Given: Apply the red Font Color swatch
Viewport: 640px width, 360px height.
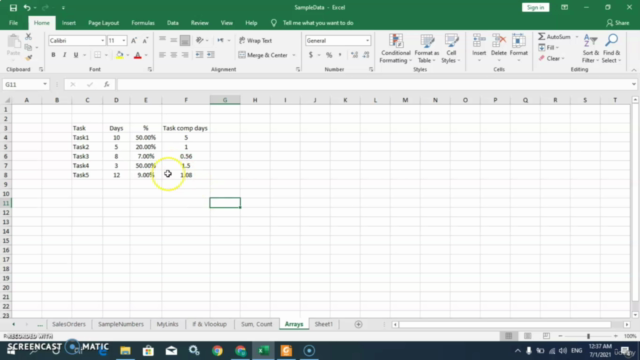Looking at the screenshot, I should [138, 55].
